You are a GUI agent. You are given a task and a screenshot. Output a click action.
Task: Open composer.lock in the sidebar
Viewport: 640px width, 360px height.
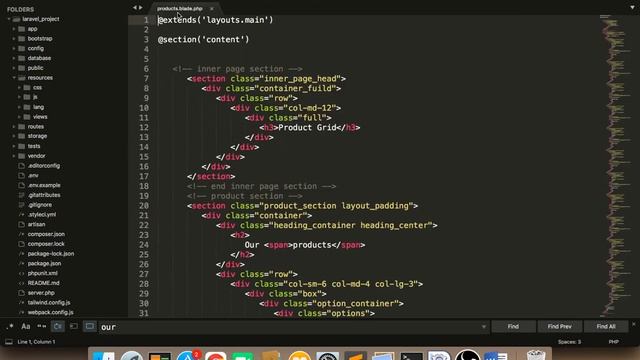46,244
